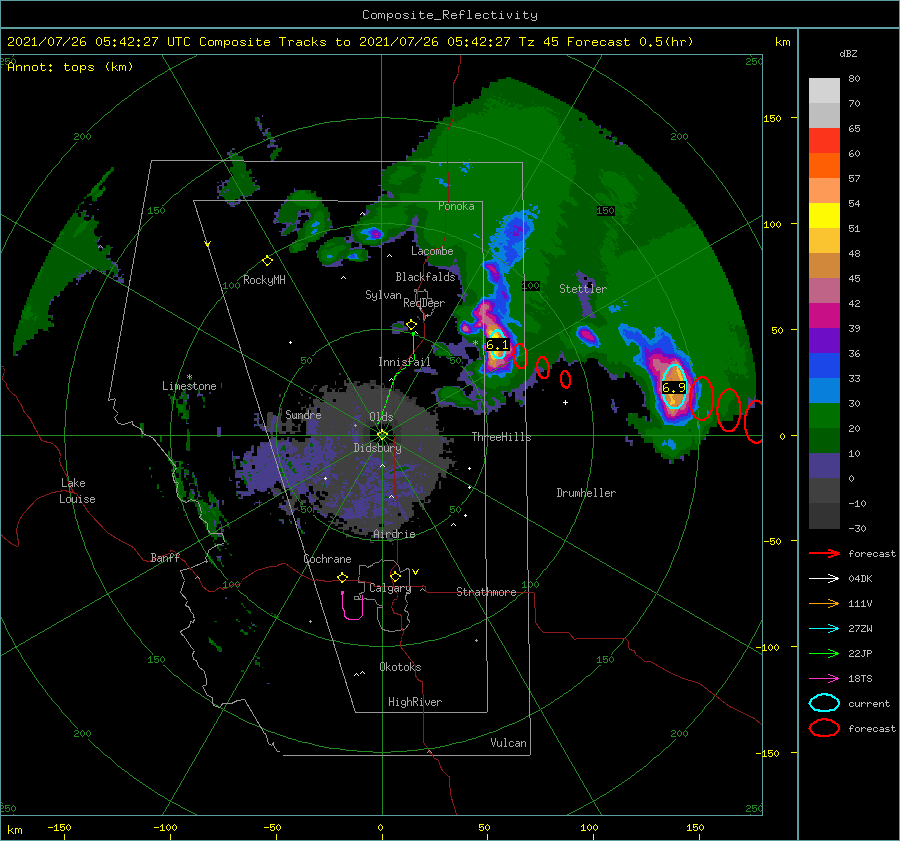Viewport: 900px width, 841px height.
Task: Select the cyan 27ZW track arrow
Action: click(x=824, y=629)
